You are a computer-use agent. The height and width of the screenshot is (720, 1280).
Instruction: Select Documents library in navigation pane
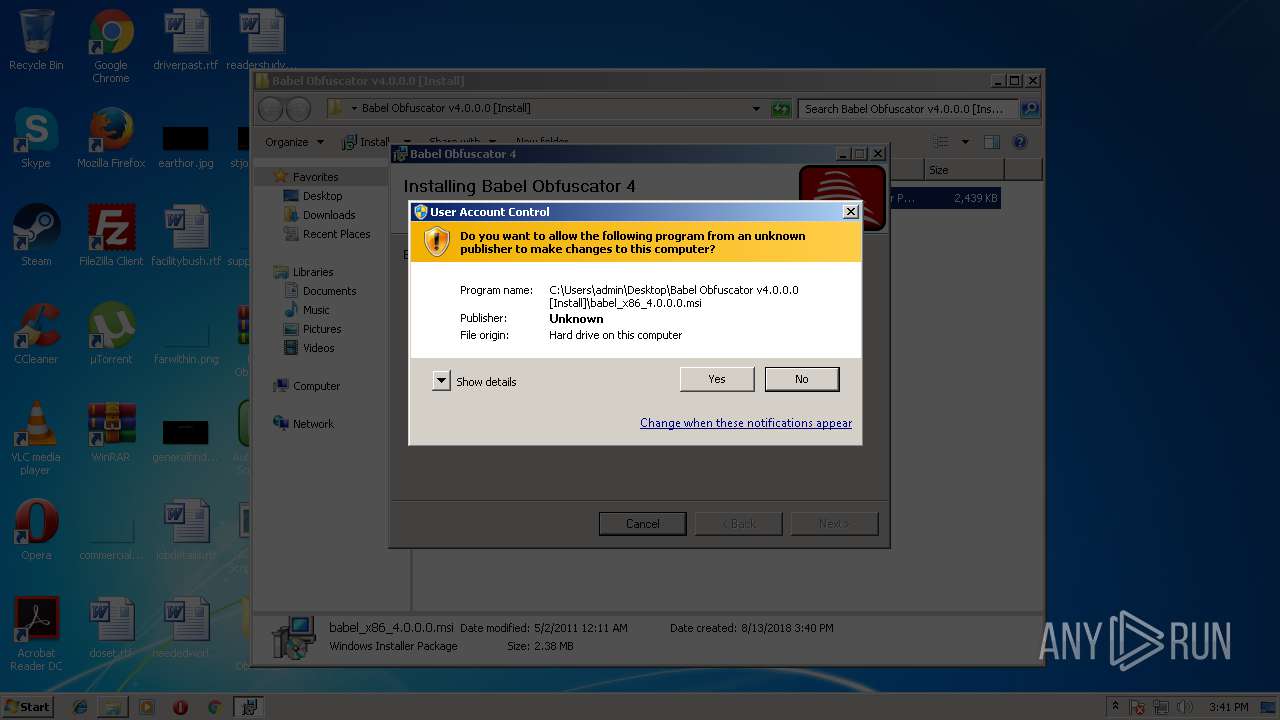[x=329, y=291]
